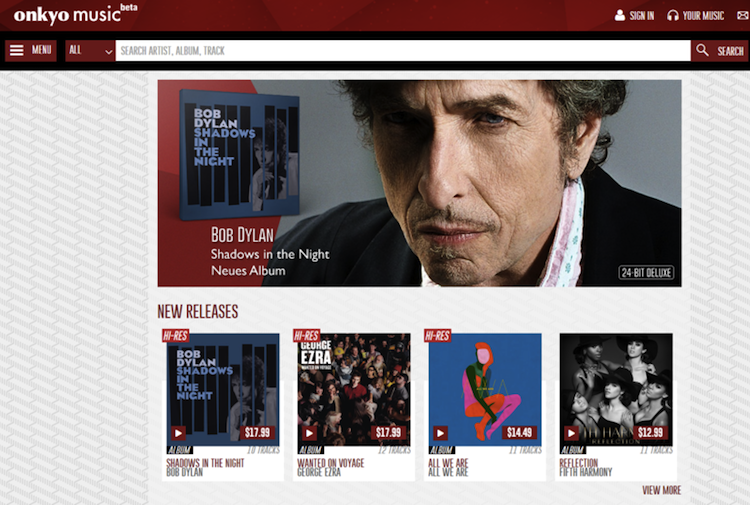Play preview of All We Are album
The height and width of the screenshot is (505, 750).
[x=441, y=433]
